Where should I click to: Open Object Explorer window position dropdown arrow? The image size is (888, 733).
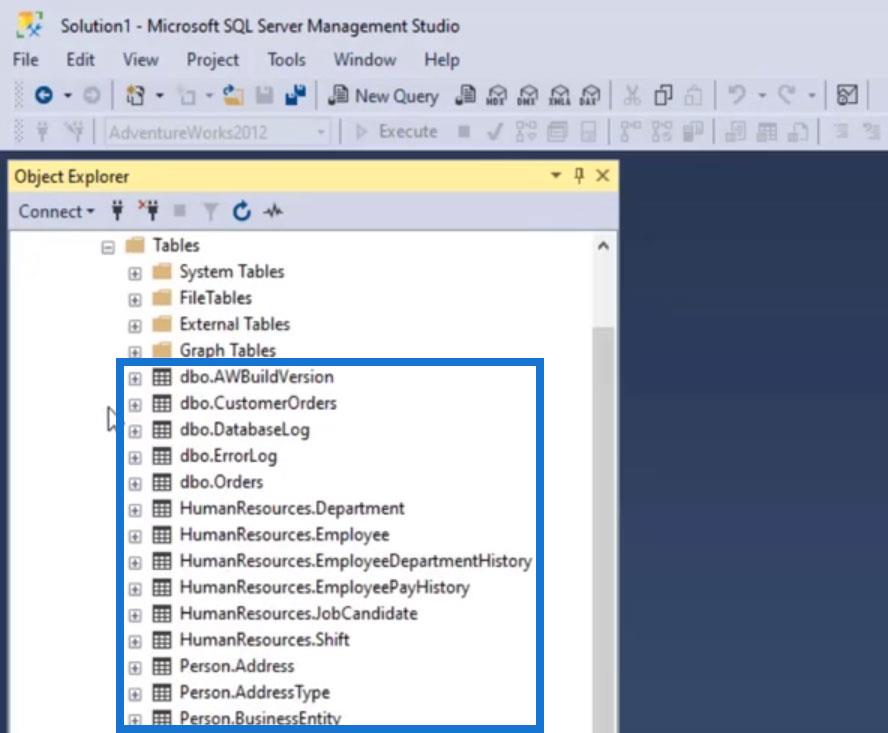click(x=556, y=176)
